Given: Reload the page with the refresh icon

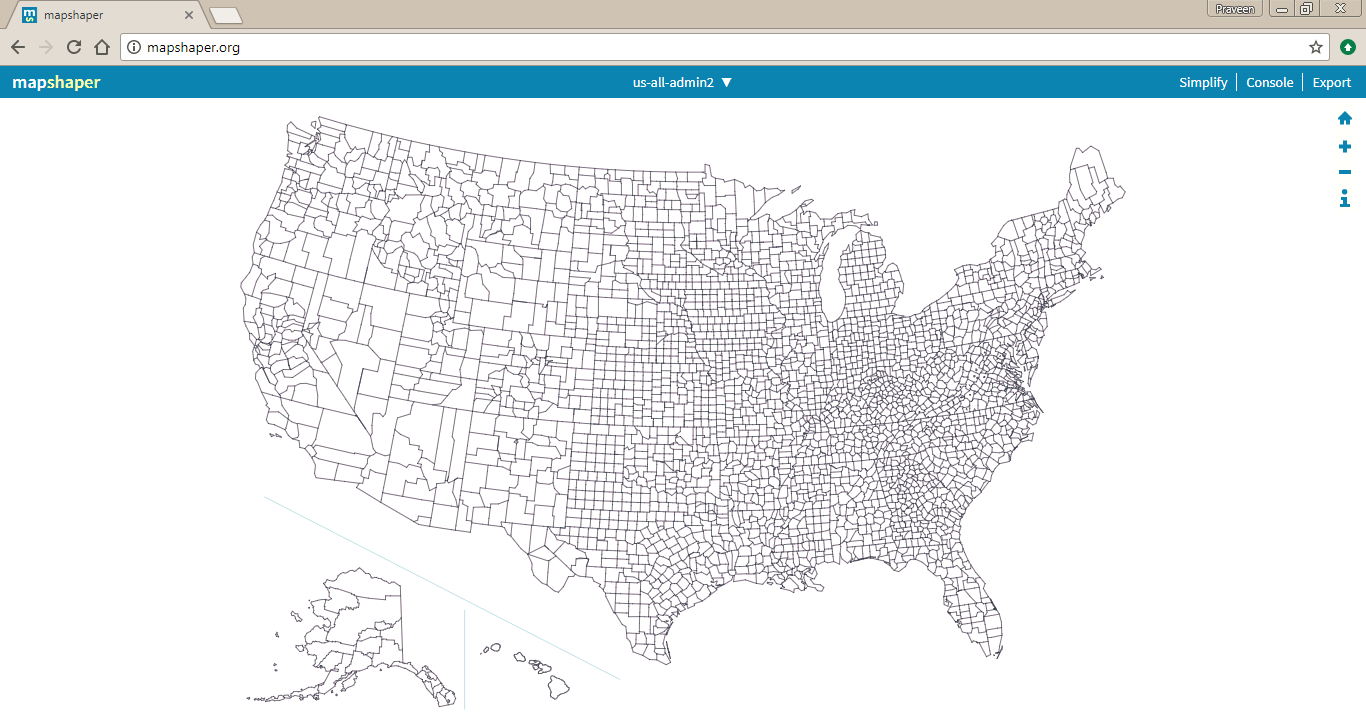Looking at the screenshot, I should click(x=74, y=47).
